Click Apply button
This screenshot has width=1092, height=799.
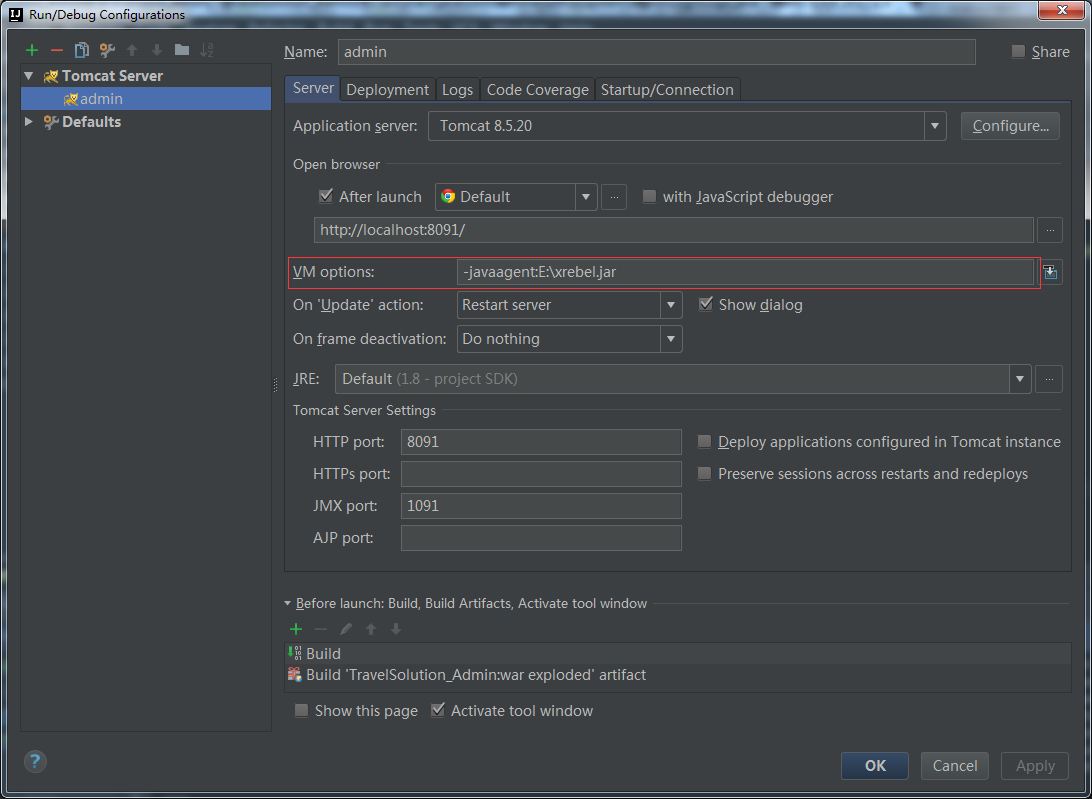click(1035, 766)
